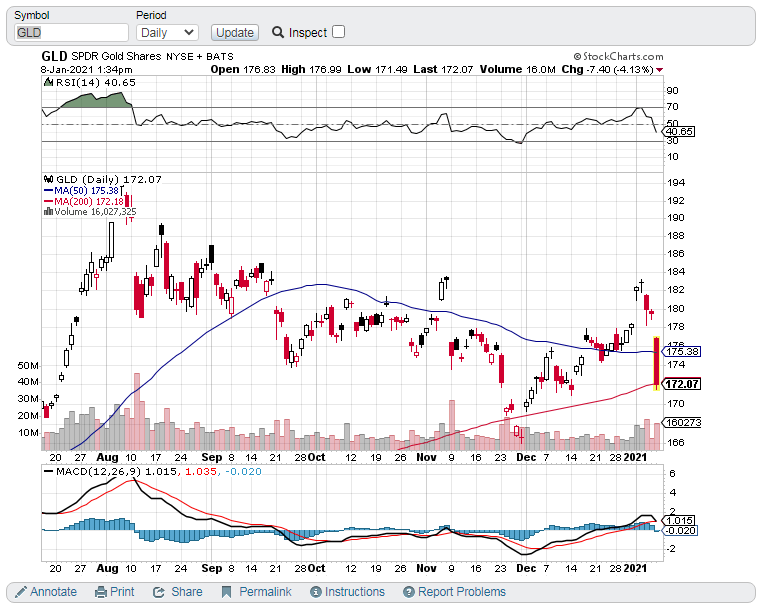
Task: Click the RSI(14) 40.65 label
Action: tap(96, 82)
